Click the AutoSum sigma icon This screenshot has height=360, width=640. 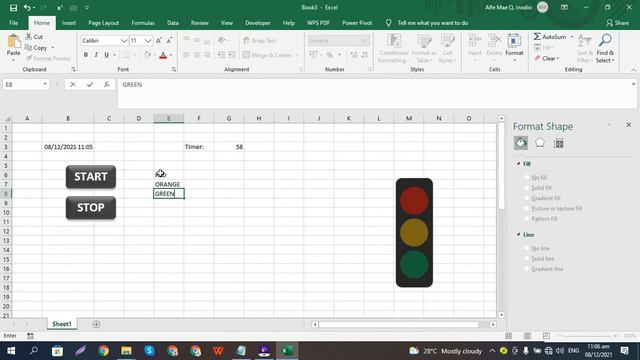coord(537,37)
